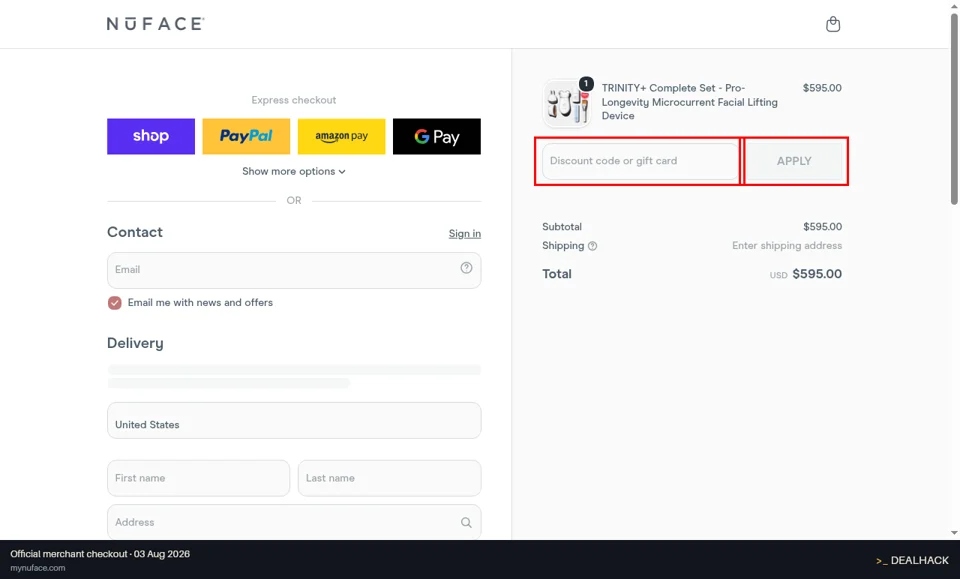960x579 pixels.
Task: Click the item quantity badge showing 1
Action: click(x=586, y=83)
